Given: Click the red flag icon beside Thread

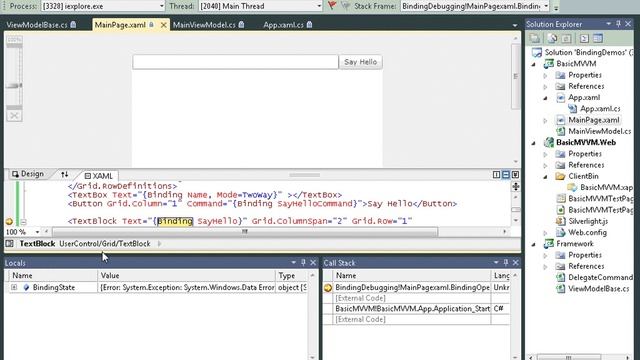Looking at the screenshot, I should [332, 6].
